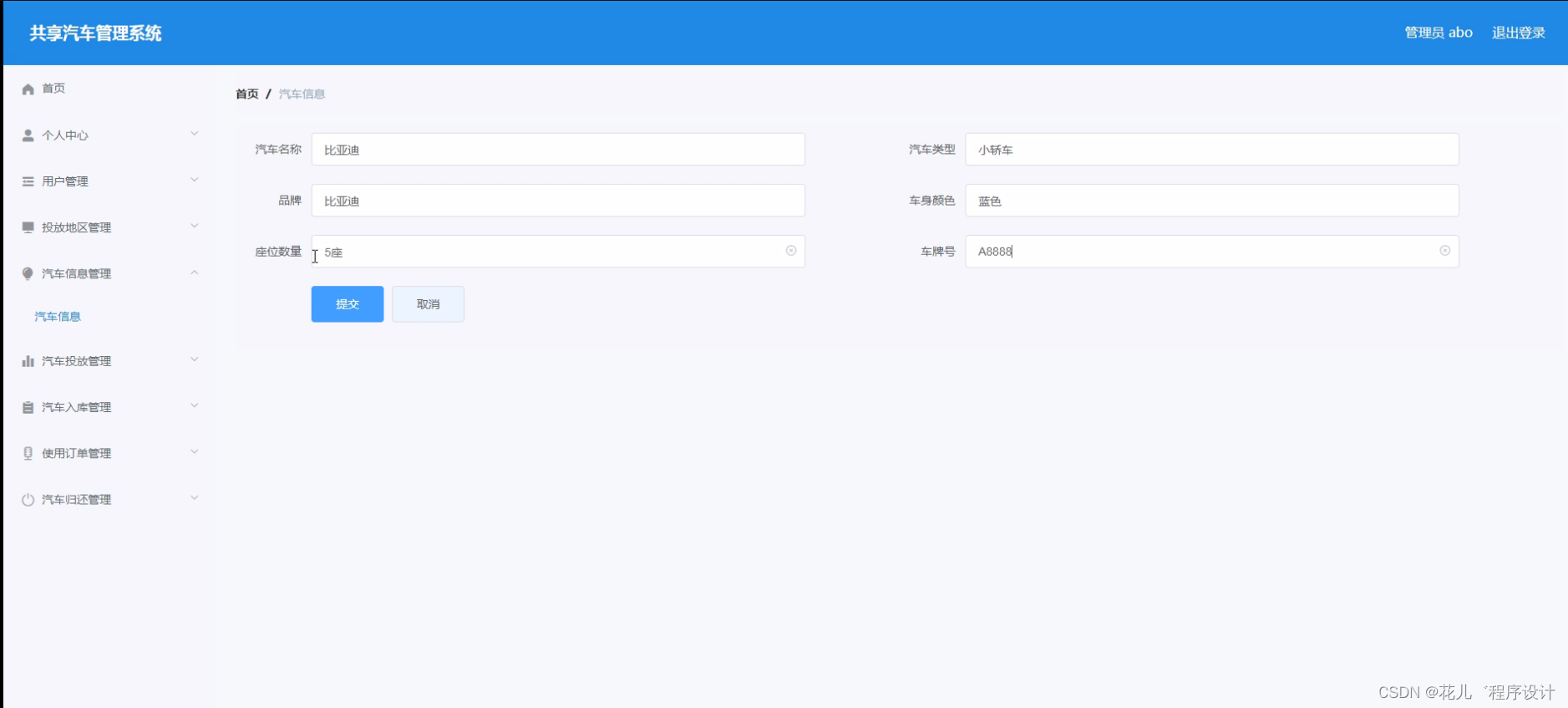Select the 汽车信息 submenu item
1568x708 pixels.
point(58,317)
